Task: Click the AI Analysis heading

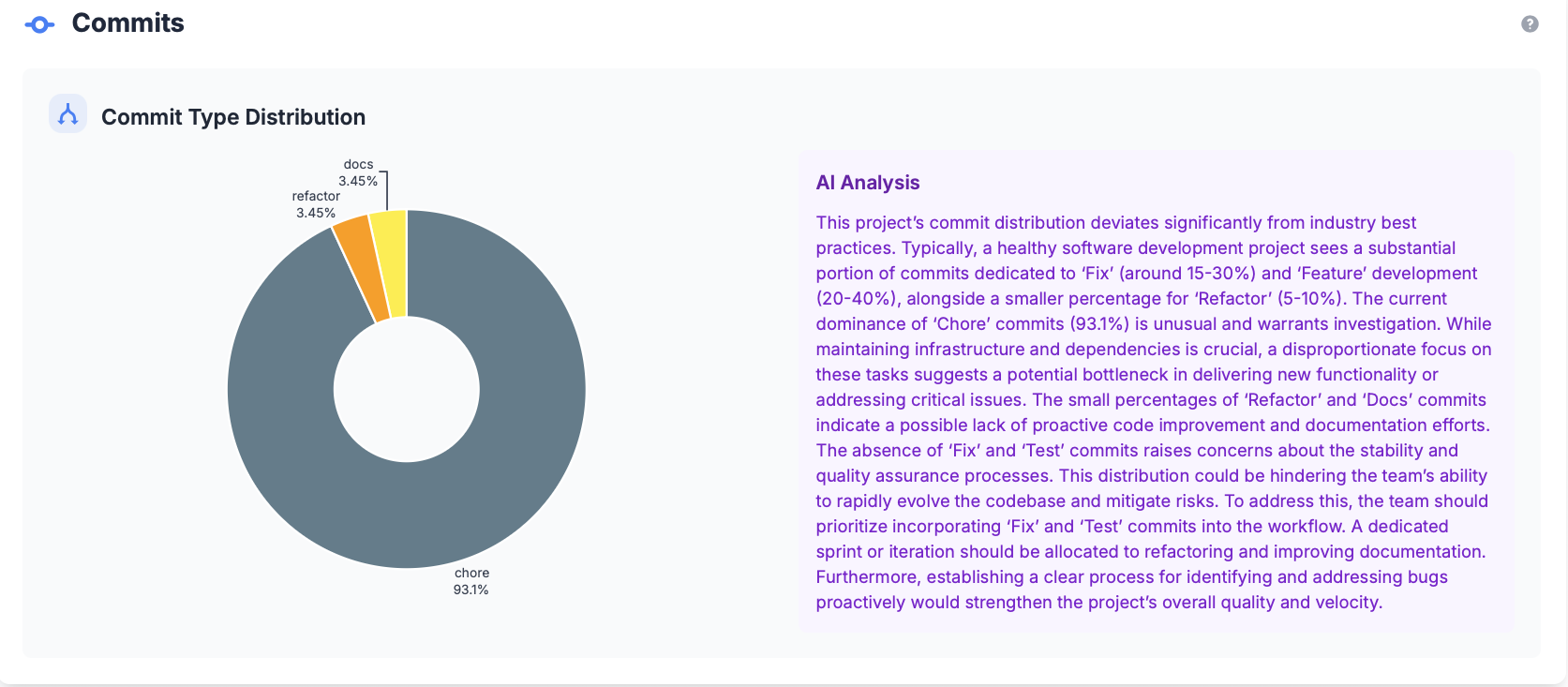Action: (x=868, y=183)
